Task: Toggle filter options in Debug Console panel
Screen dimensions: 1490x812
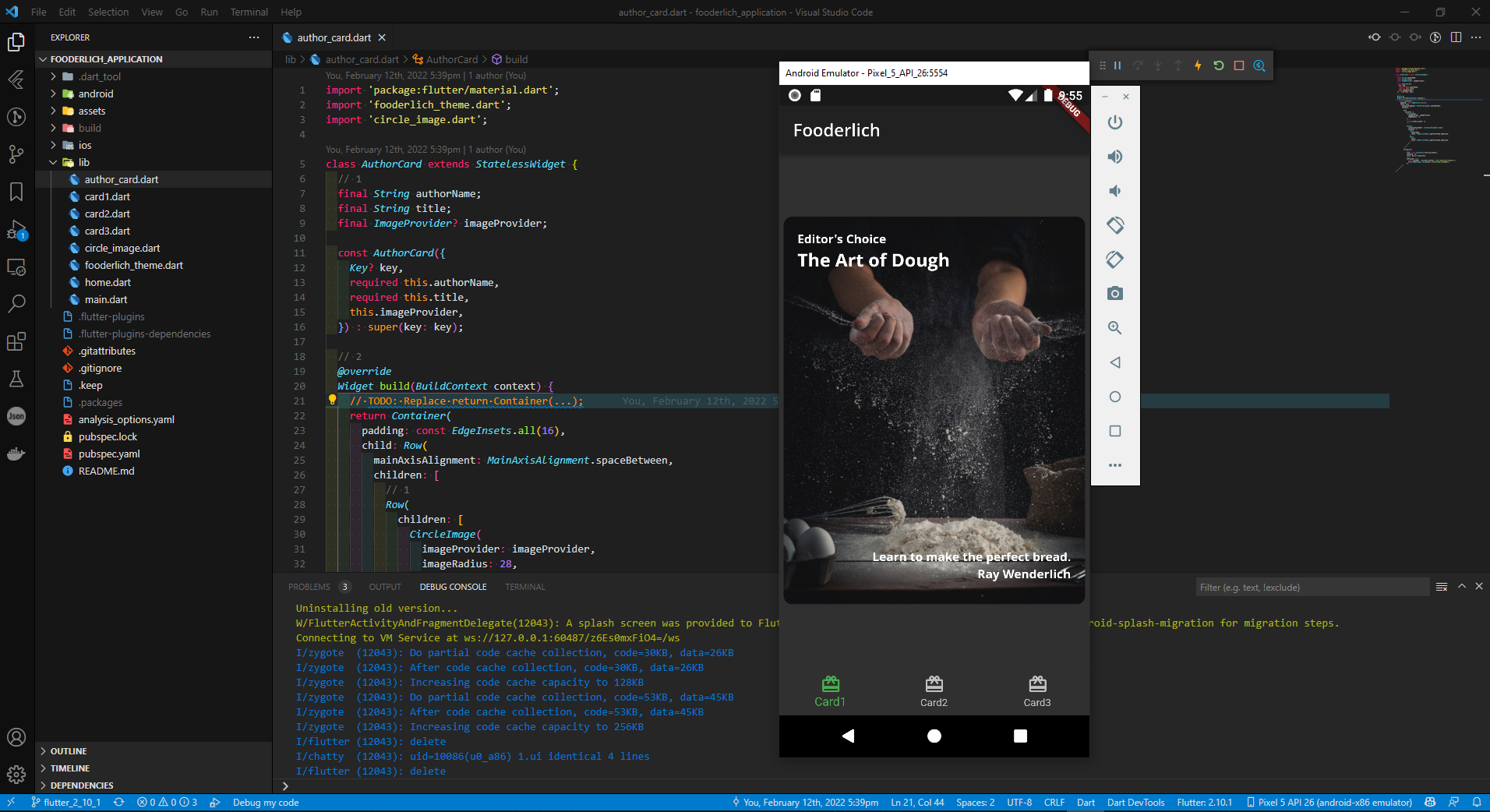Action: coord(1441,587)
